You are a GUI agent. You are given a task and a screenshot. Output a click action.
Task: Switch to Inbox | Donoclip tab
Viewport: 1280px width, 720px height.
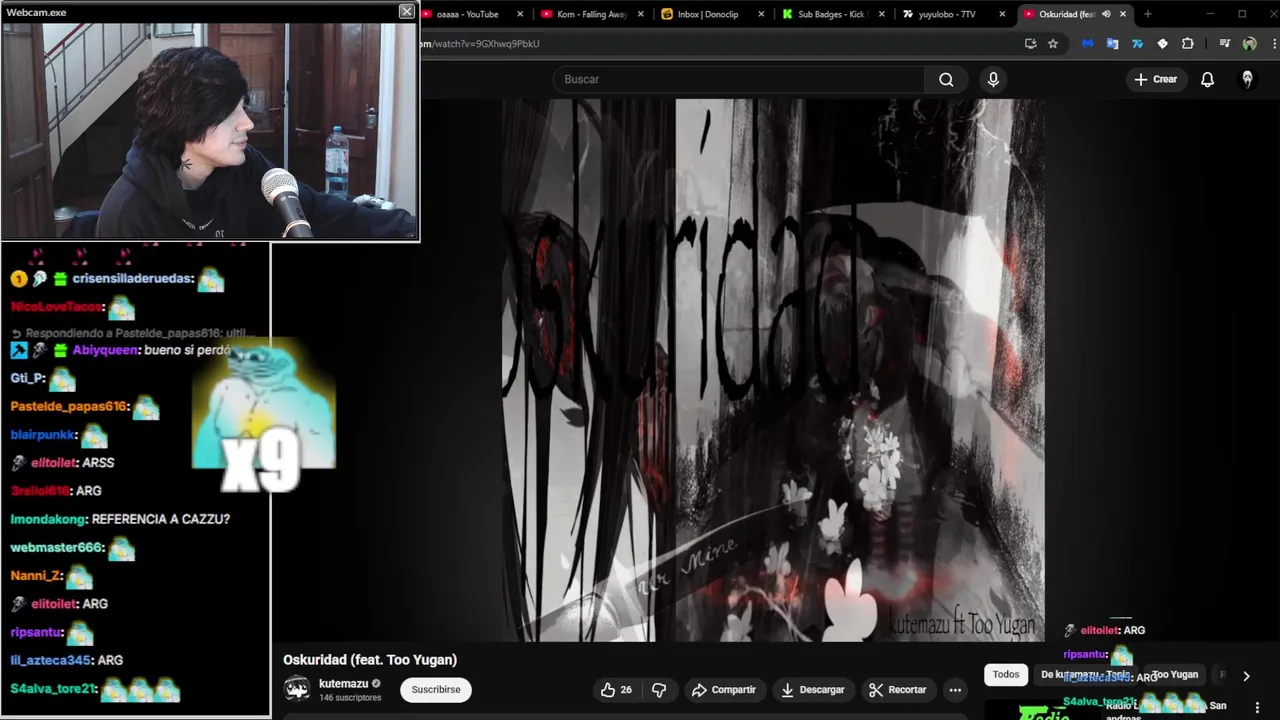coord(712,14)
